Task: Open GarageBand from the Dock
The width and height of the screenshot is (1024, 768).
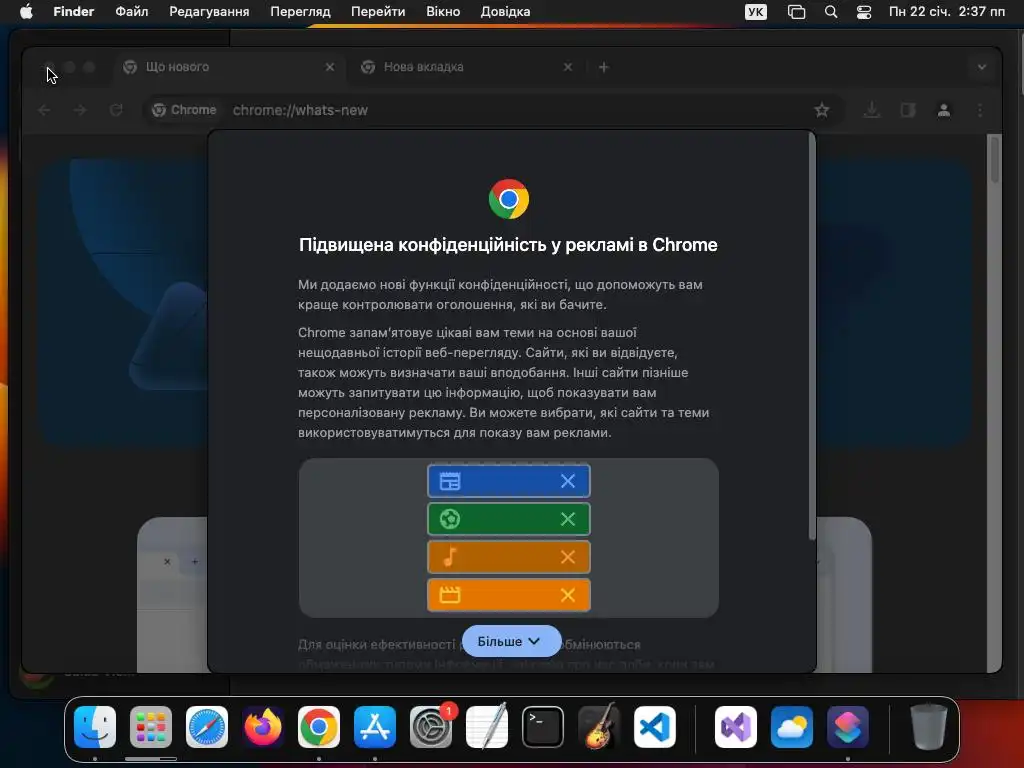Action: coord(599,726)
